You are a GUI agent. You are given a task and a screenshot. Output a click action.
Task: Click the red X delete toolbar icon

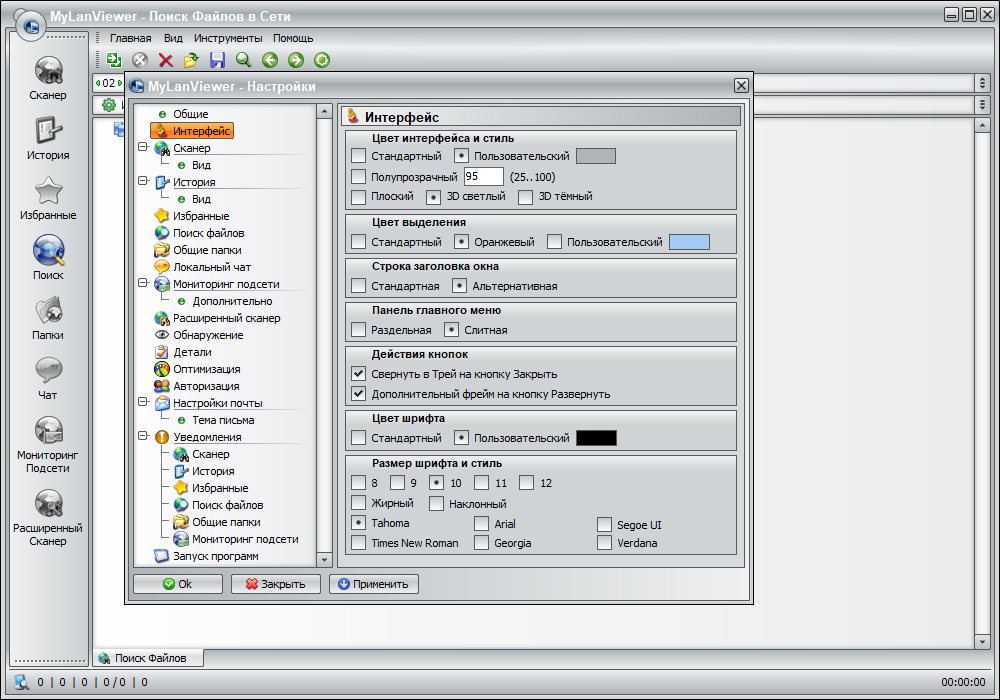pyautogui.click(x=166, y=60)
